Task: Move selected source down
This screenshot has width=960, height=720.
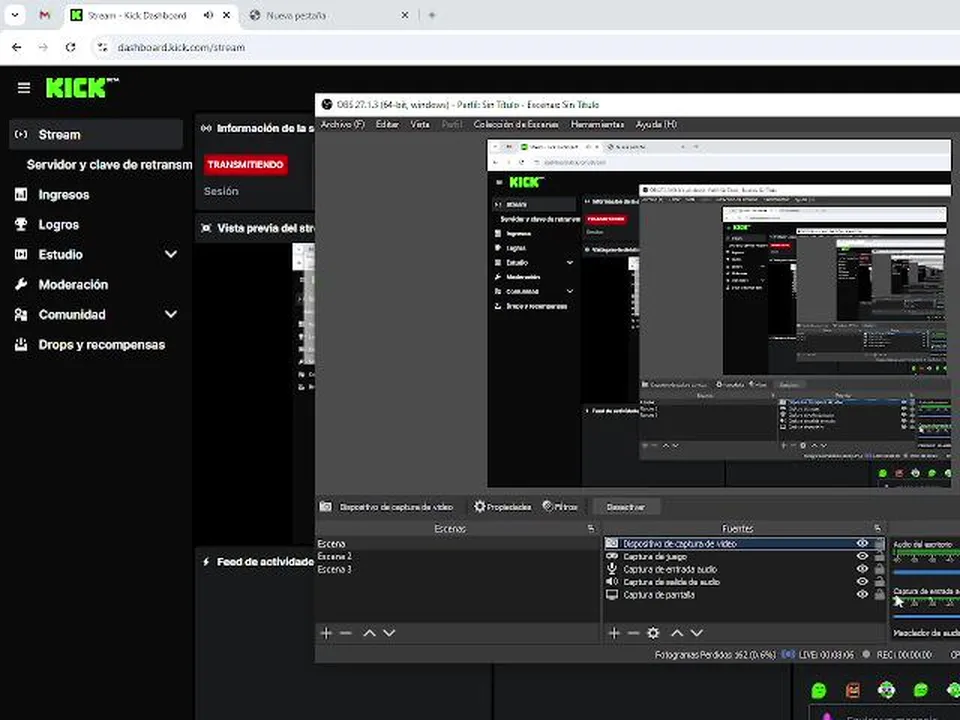Action: 697,633
